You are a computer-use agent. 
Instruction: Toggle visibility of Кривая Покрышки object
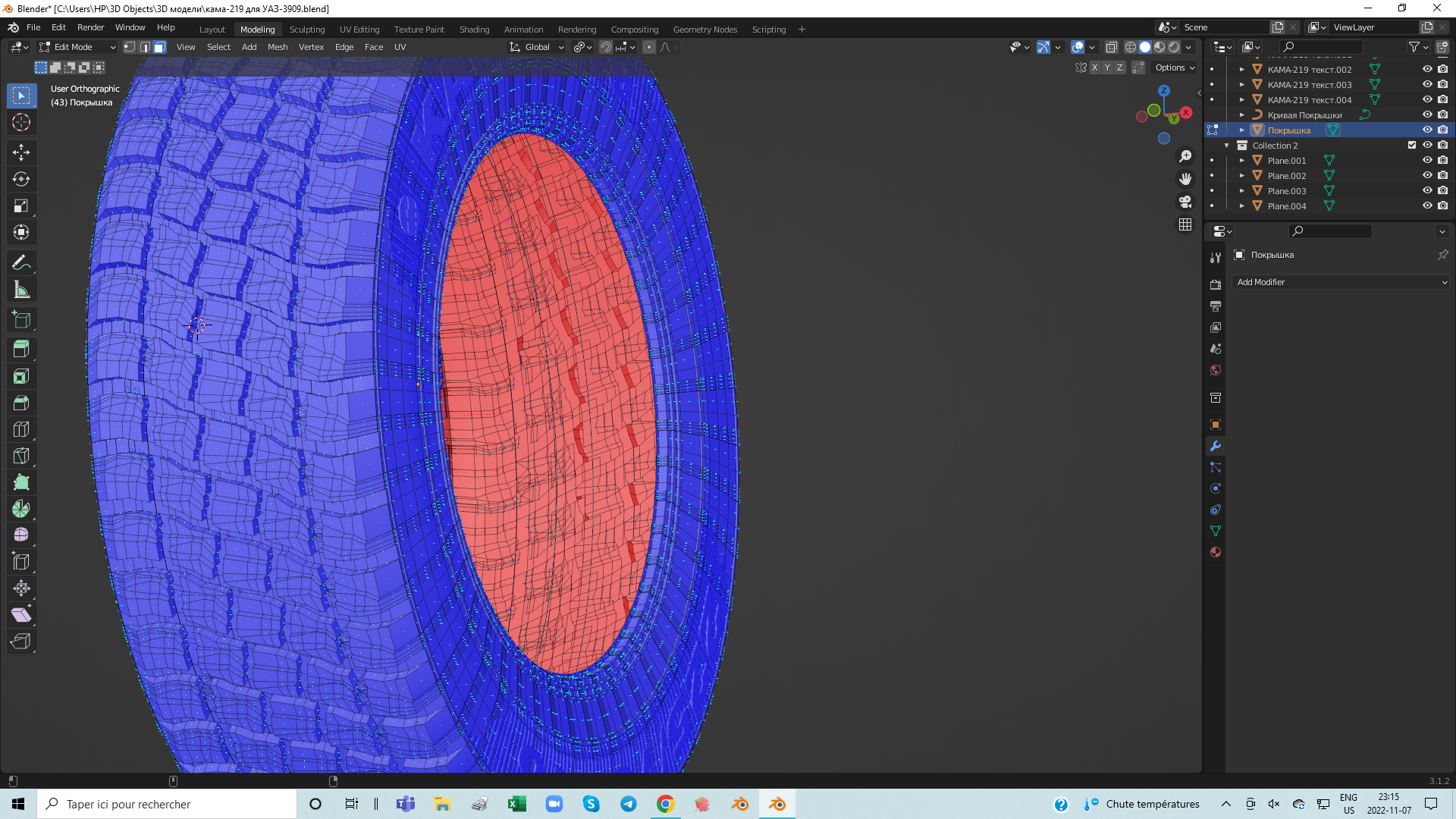1427,115
